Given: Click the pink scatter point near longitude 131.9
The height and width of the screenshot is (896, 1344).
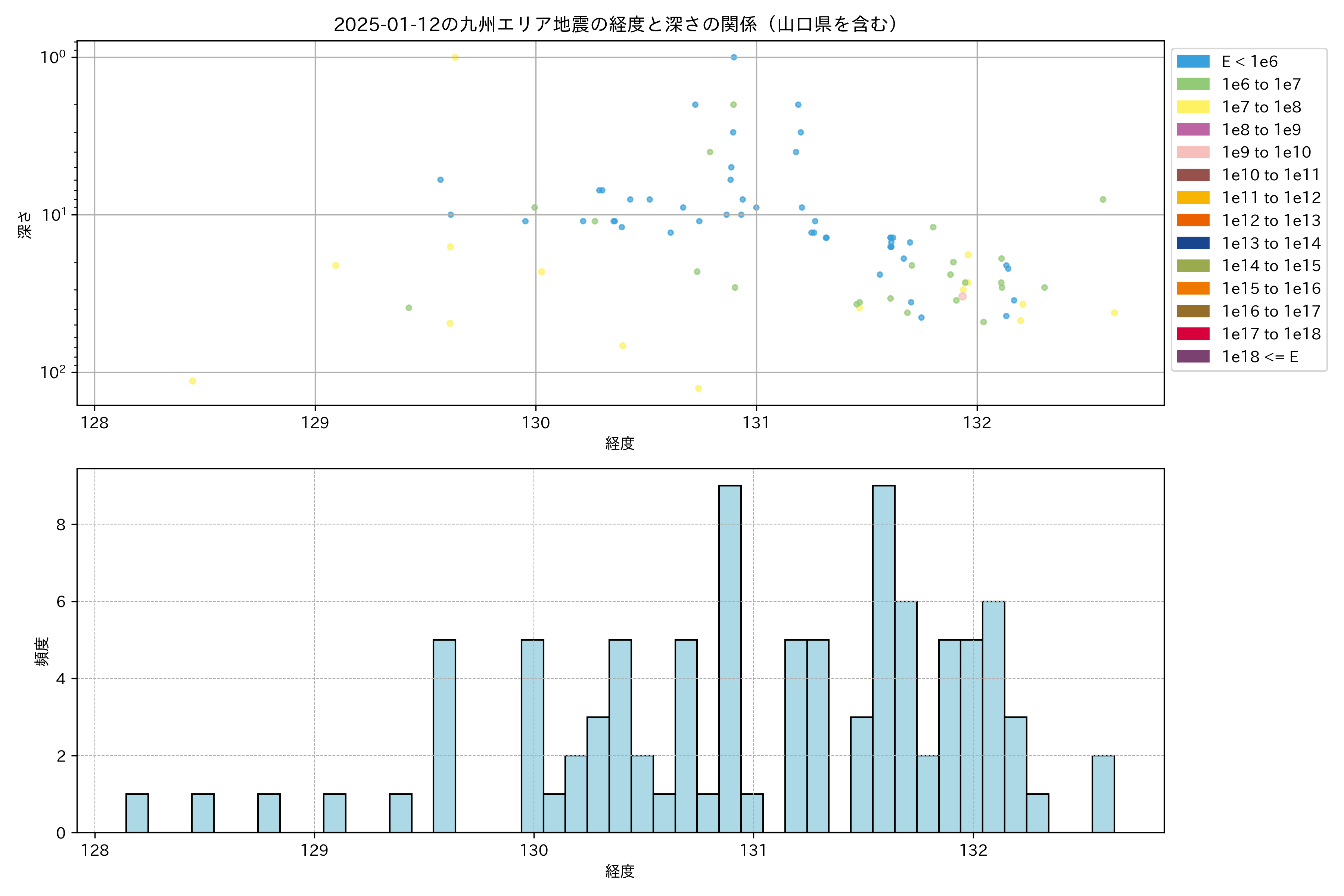Looking at the screenshot, I should [962, 296].
